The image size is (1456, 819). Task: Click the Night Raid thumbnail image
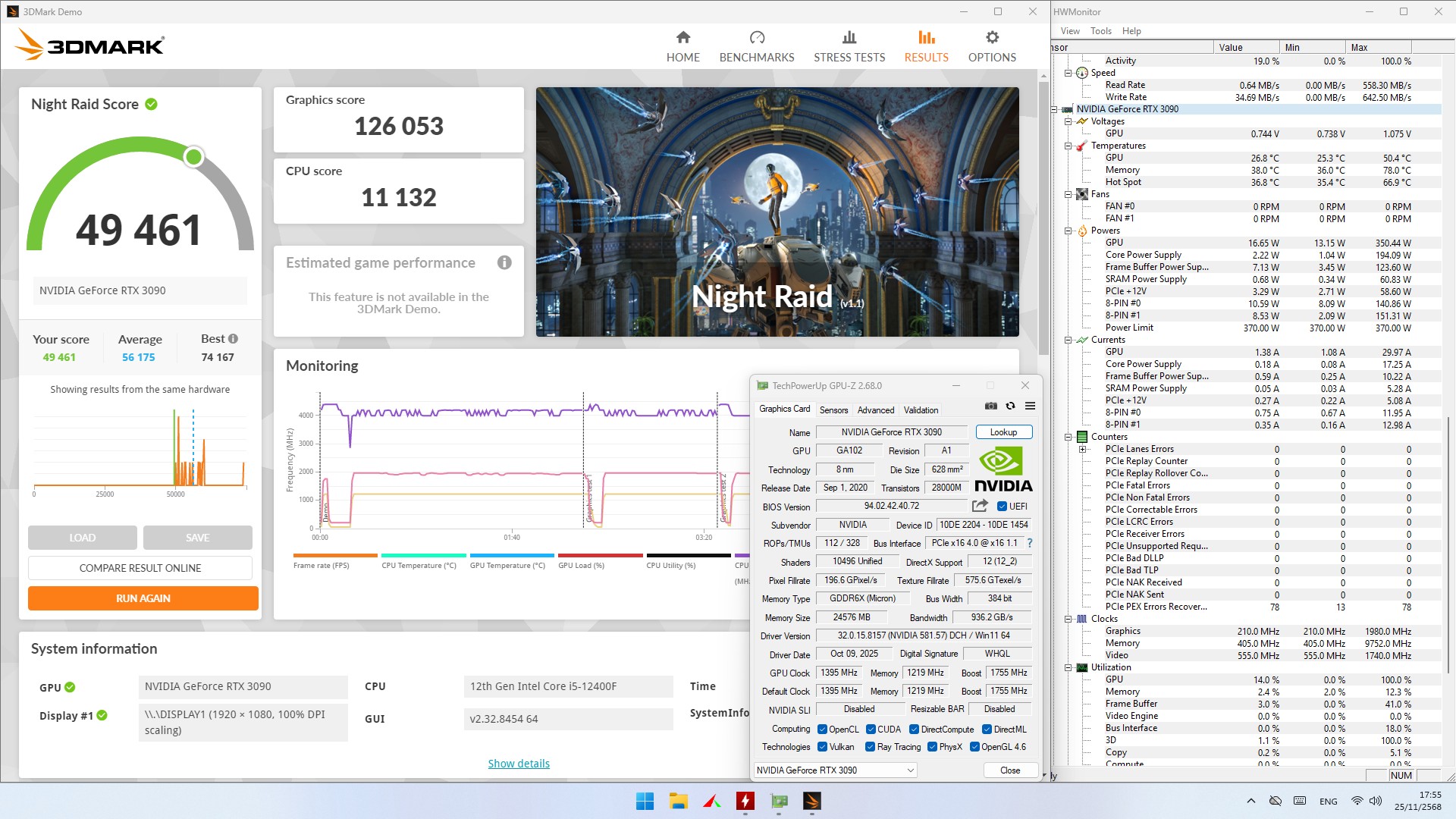777,212
